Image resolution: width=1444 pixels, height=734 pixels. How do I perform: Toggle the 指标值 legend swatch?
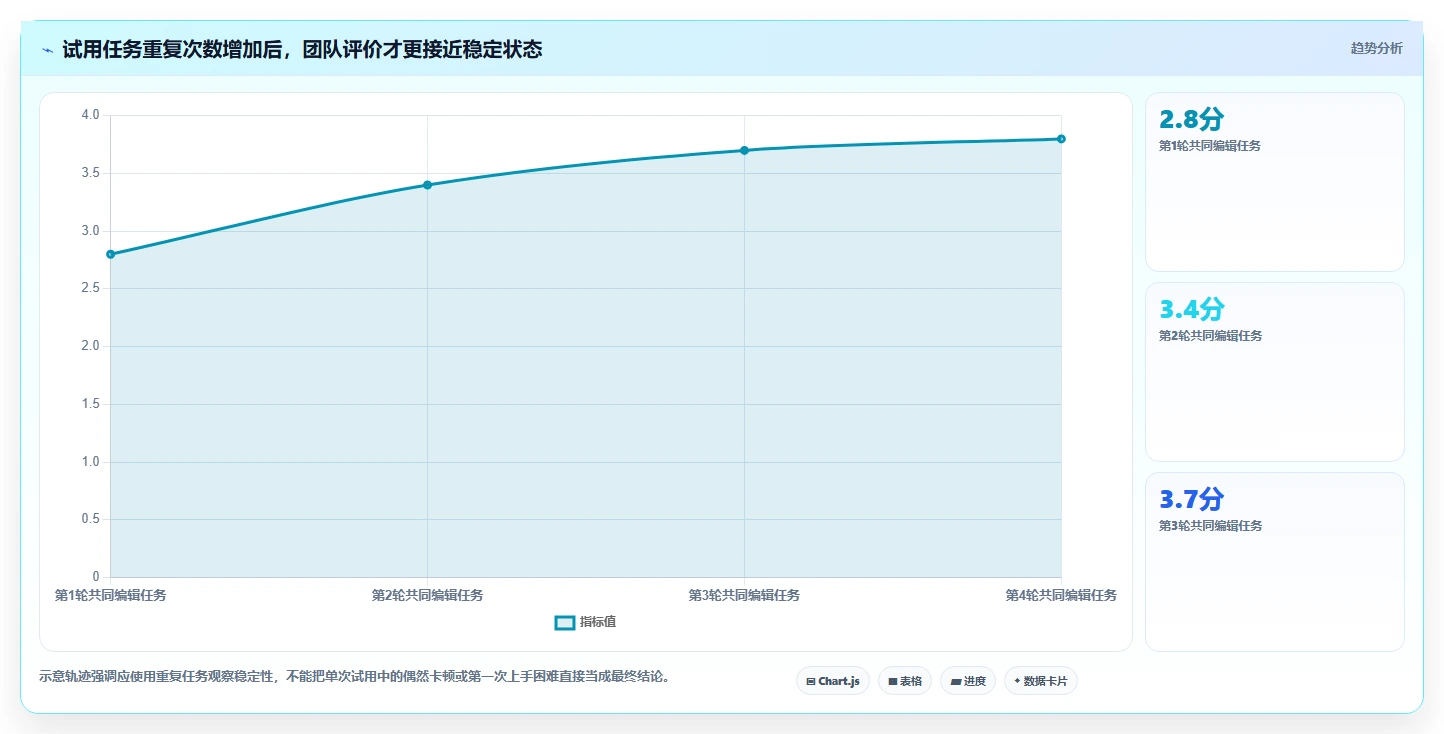point(565,622)
